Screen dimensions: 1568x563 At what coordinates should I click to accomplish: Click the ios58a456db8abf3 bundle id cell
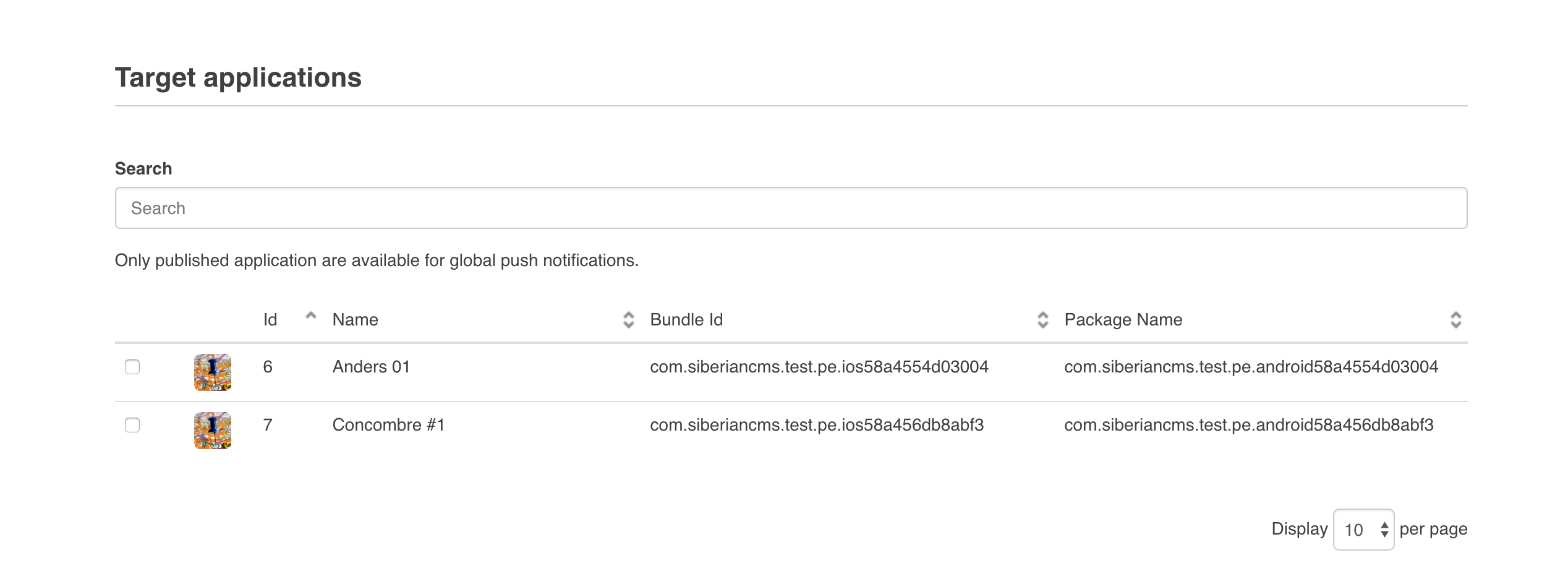817,425
